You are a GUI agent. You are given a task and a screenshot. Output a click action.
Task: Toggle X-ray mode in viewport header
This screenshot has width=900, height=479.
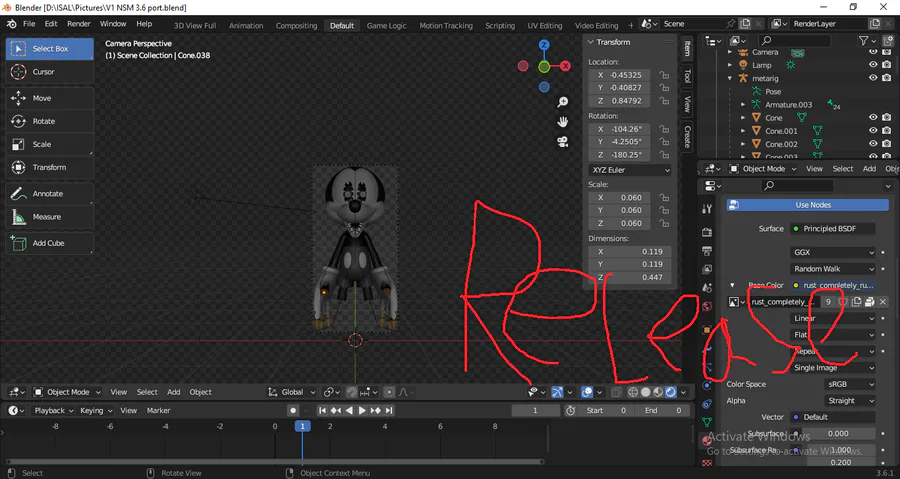tap(616, 392)
